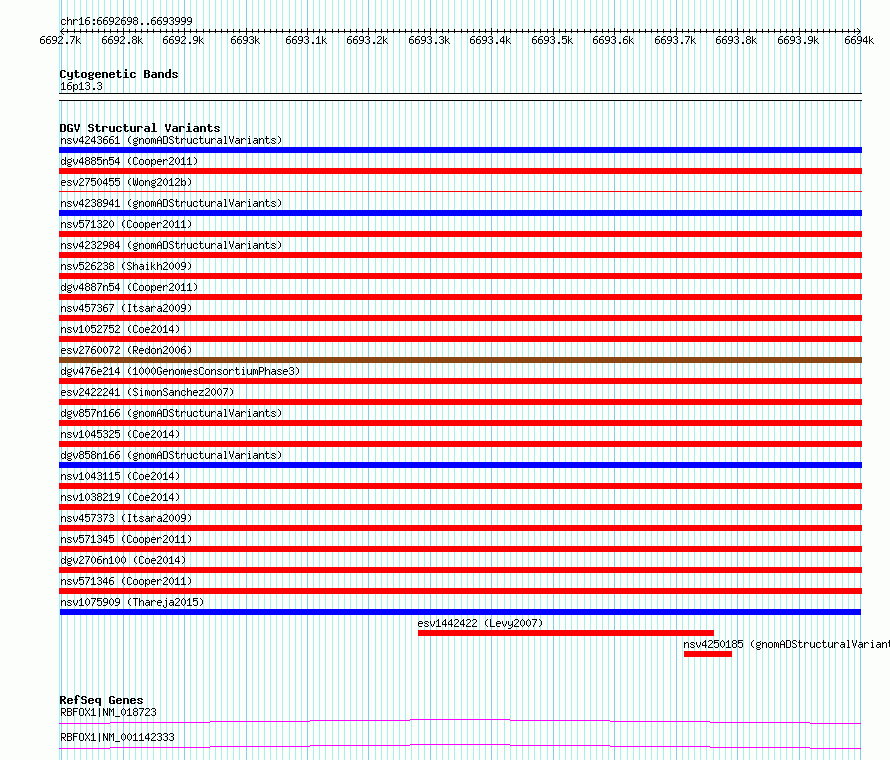Select the nsv4232984 gnomAD variant label

171,245
